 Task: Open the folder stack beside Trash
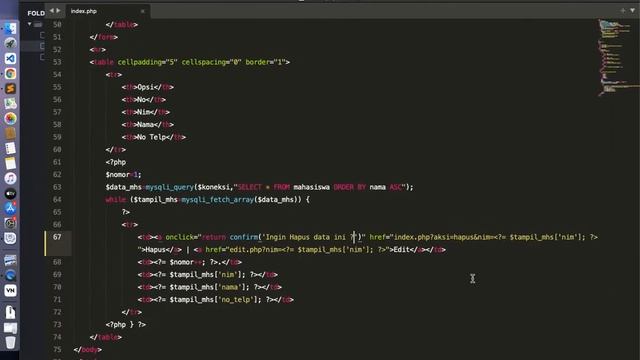pos(11,328)
